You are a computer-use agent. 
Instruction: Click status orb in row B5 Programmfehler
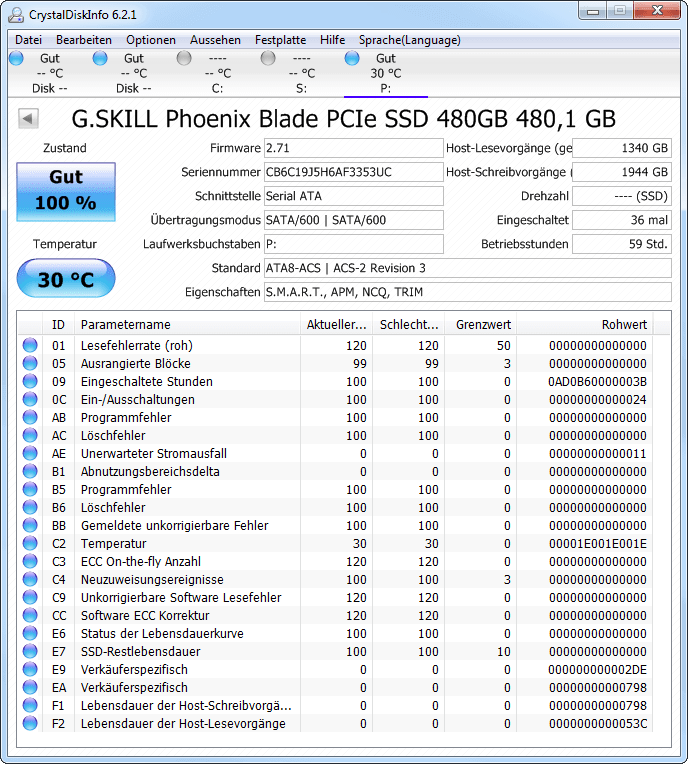coord(30,489)
